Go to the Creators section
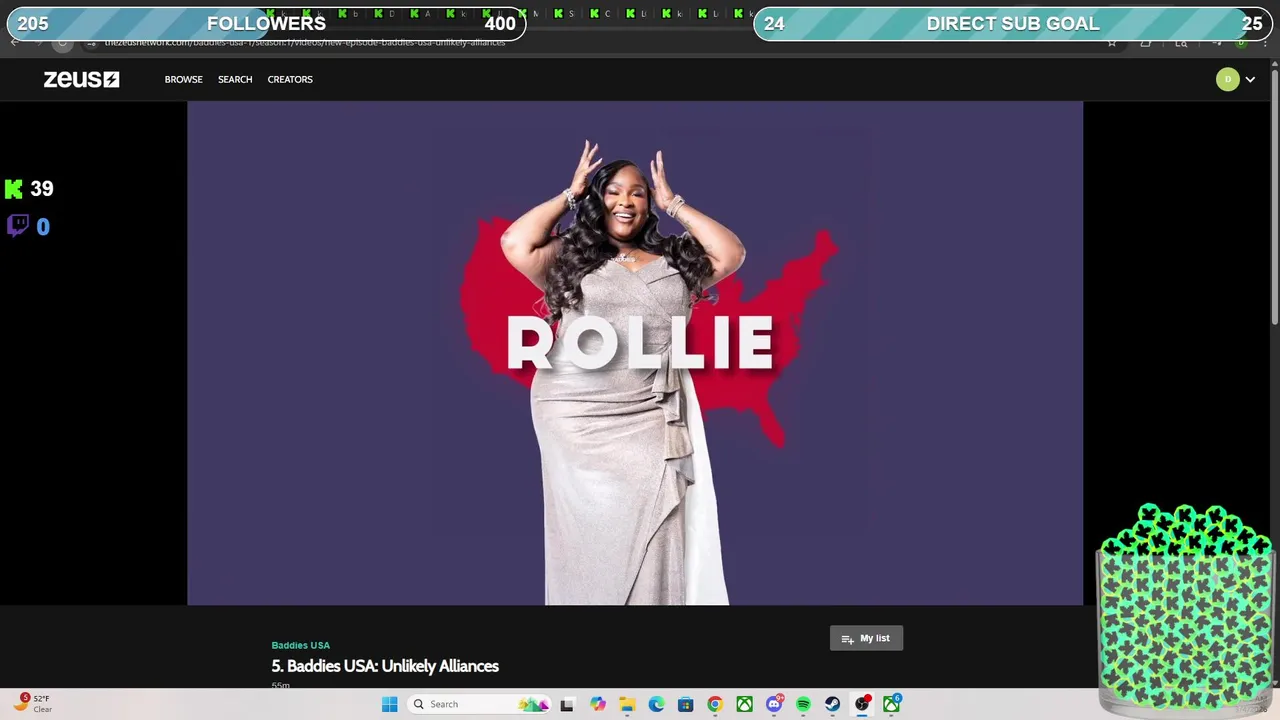 290,79
